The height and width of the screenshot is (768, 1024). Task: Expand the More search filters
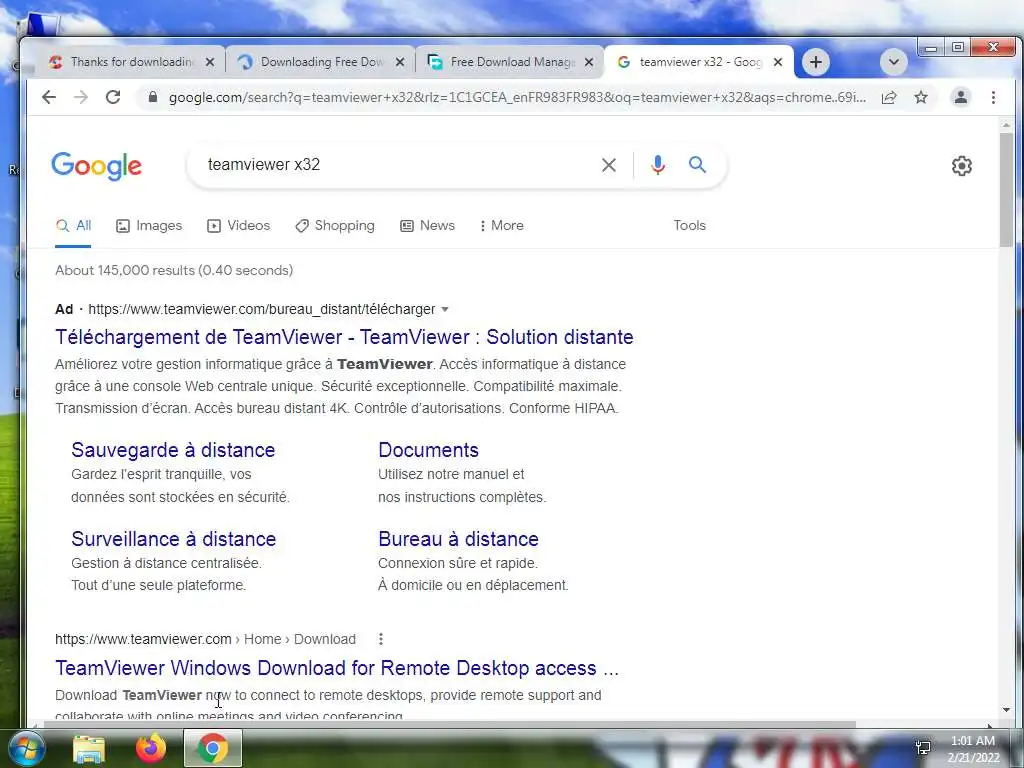coord(502,225)
